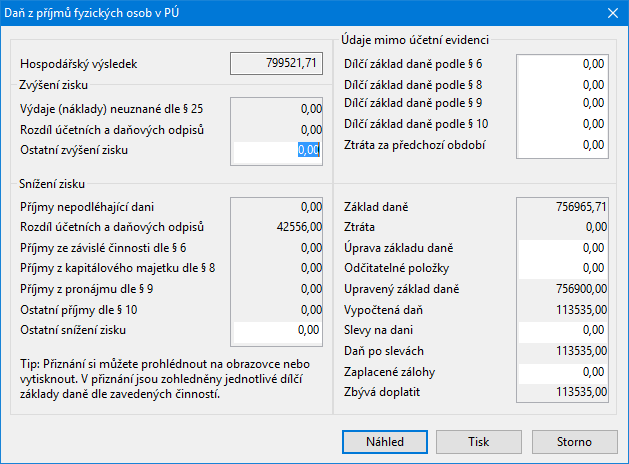The image size is (629, 464).
Task: Click the Náhled preview button
Action: (385, 442)
